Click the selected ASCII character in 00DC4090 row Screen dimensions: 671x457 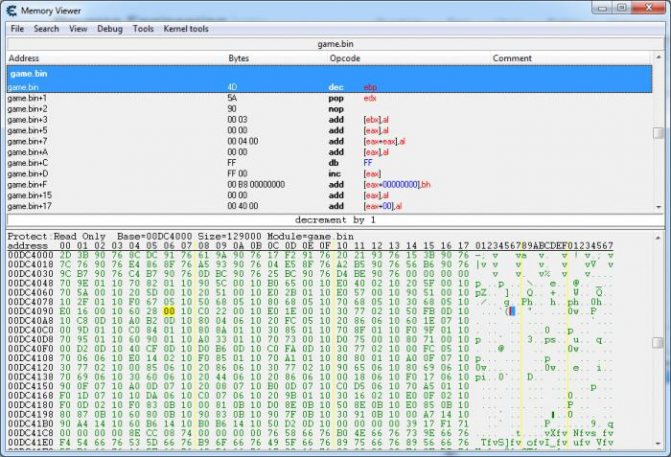tap(512, 312)
